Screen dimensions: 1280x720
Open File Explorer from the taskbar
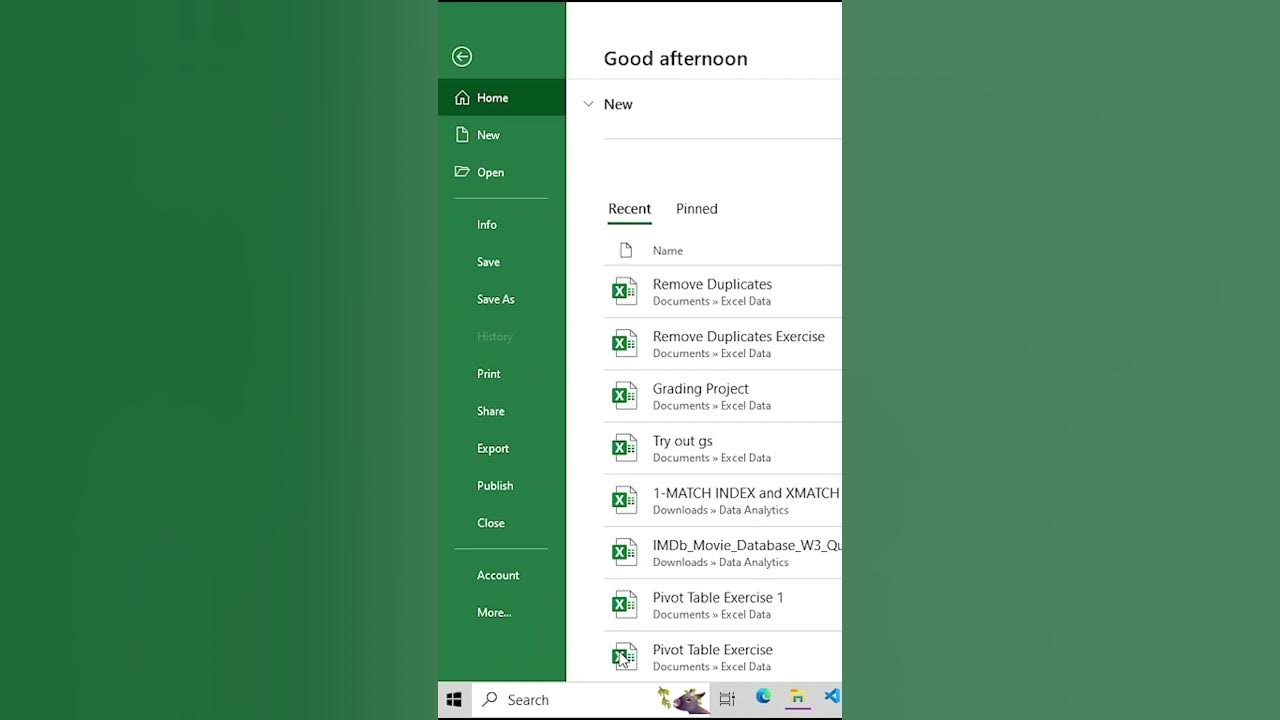pos(797,697)
